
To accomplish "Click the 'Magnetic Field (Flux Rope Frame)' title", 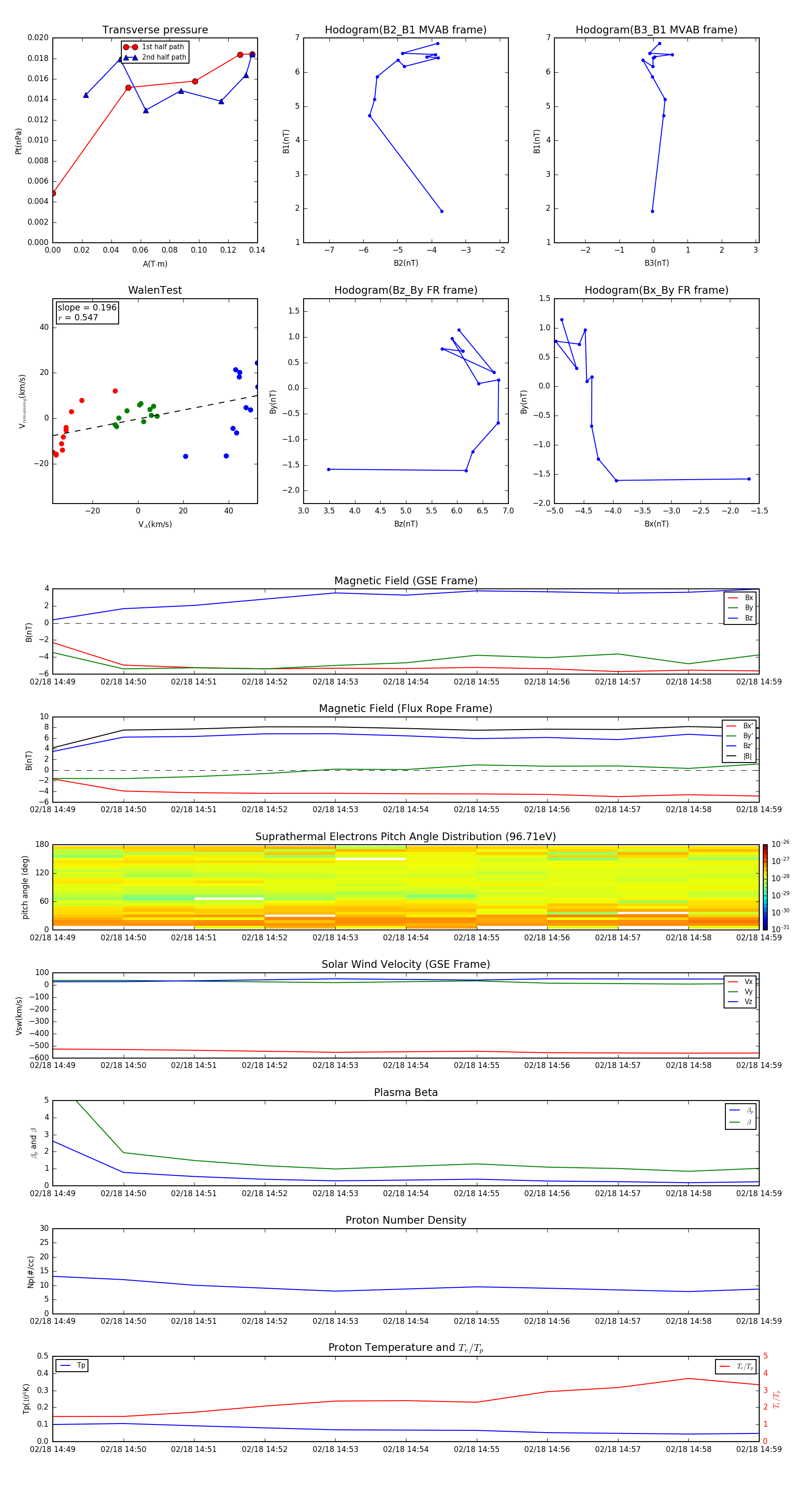I will pyautogui.click(x=406, y=709).
